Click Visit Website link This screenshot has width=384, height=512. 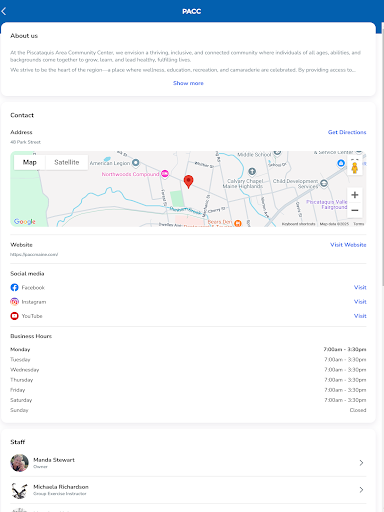(x=348, y=245)
